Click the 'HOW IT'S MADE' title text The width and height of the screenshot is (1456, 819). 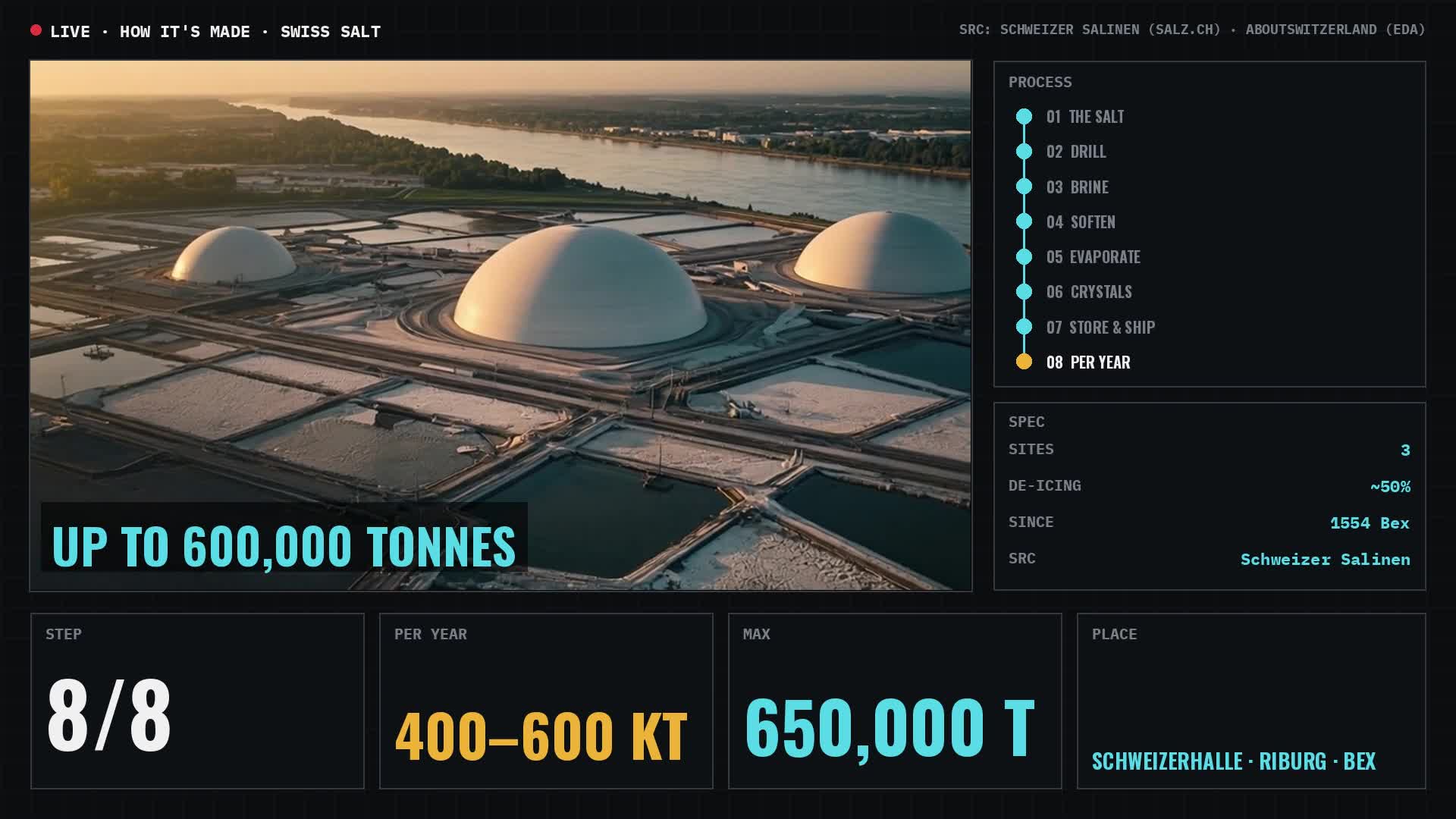coord(184,32)
